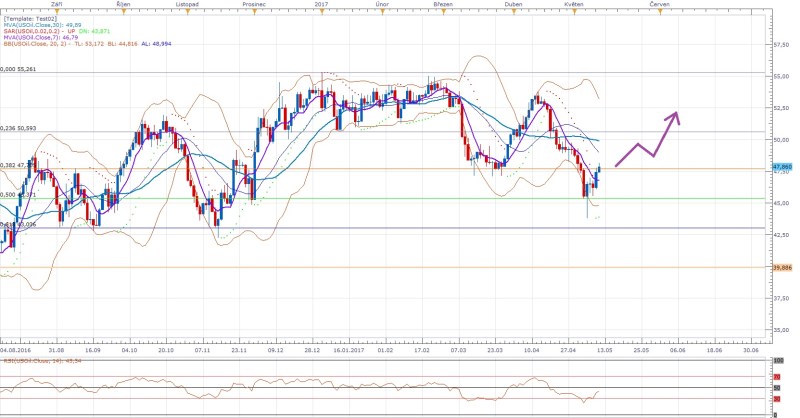Viewport: 800px width, 418px height.
Task: Click the Listopad month marker on timeline
Action: click(x=186, y=4)
